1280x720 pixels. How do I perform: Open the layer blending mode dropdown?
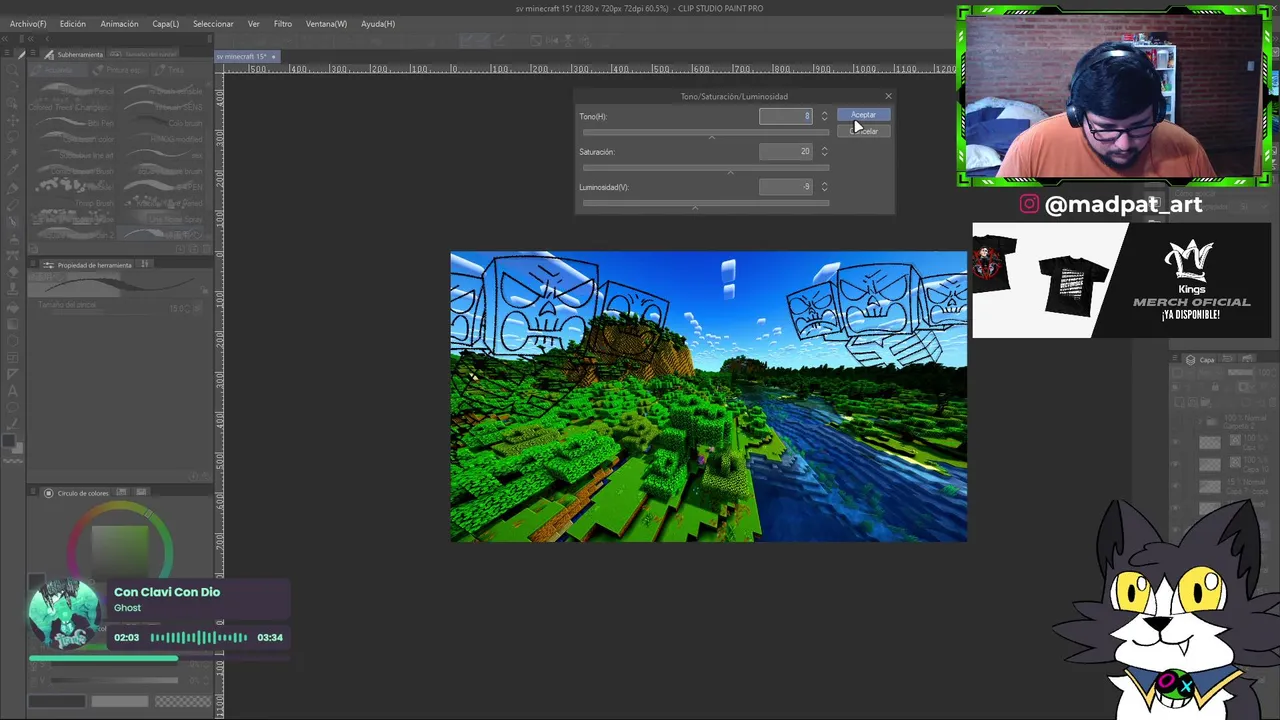click(x=1210, y=372)
